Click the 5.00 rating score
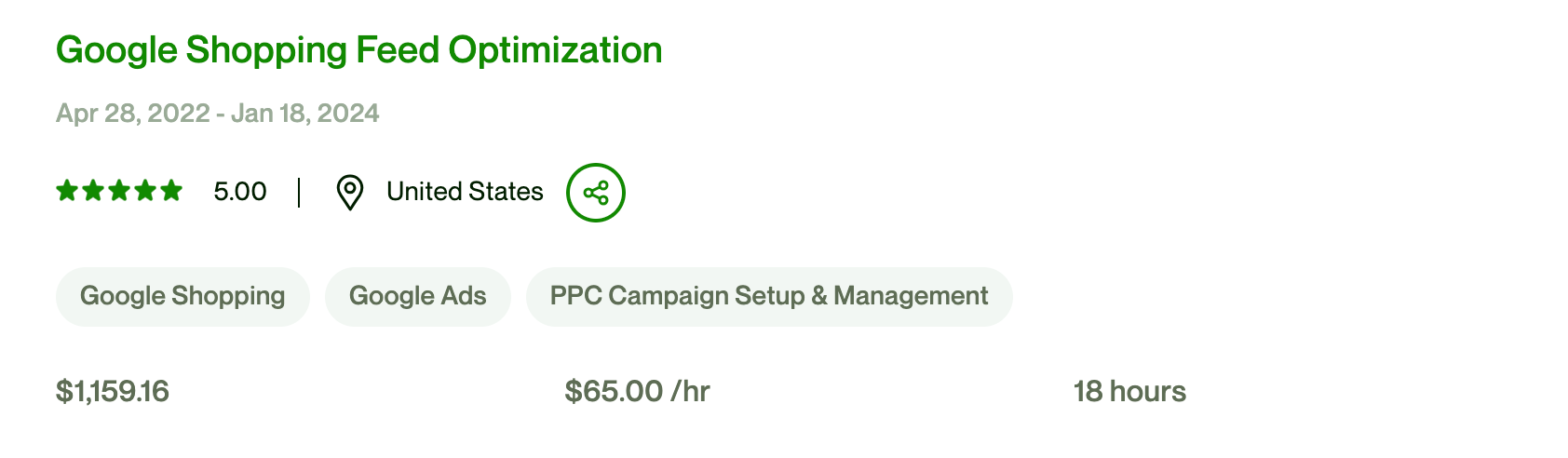The height and width of the screenshot is (458, 1568). coord(240,192)
